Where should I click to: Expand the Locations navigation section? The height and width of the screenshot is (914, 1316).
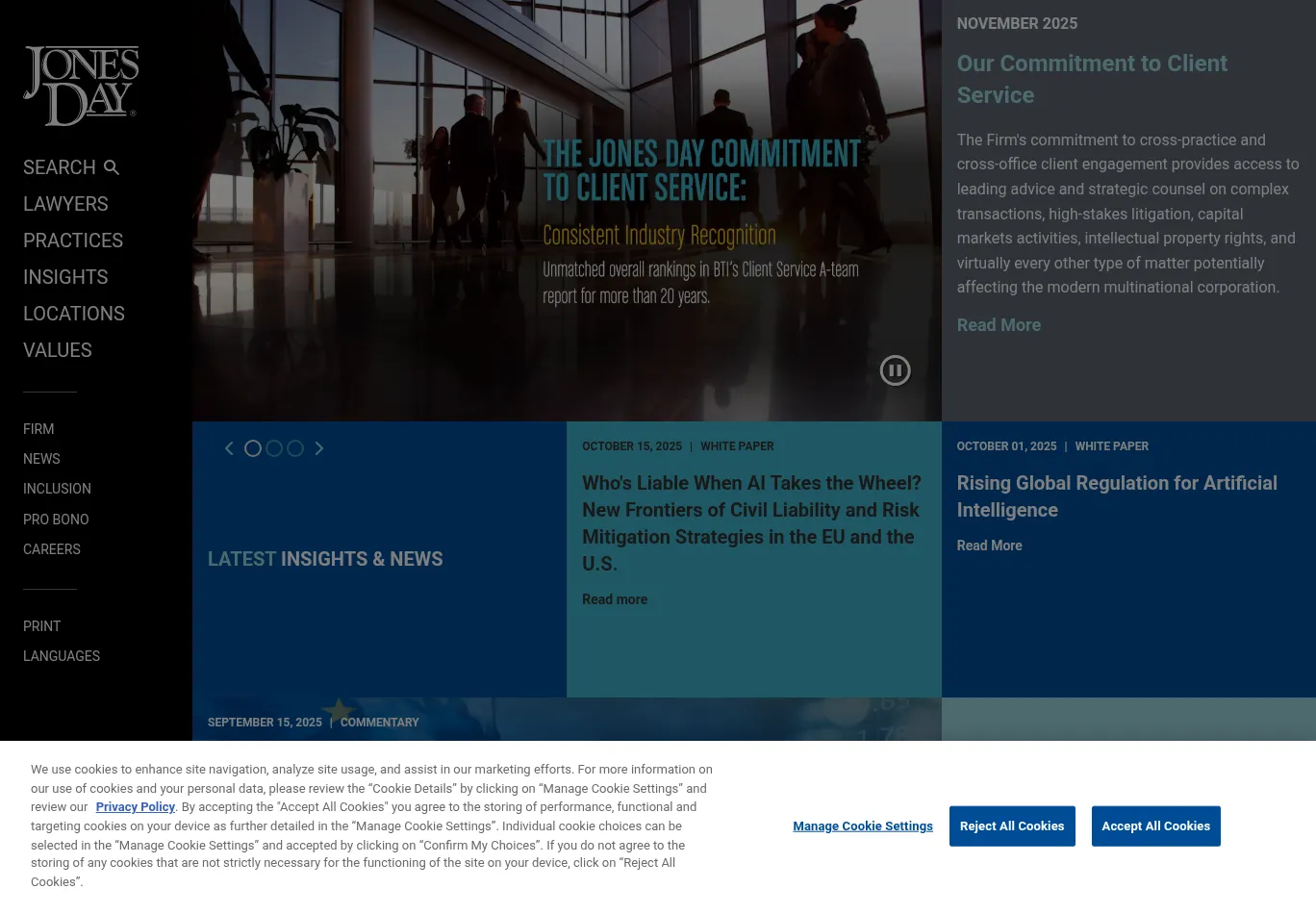pyautogui.click(x=74, y=314)
